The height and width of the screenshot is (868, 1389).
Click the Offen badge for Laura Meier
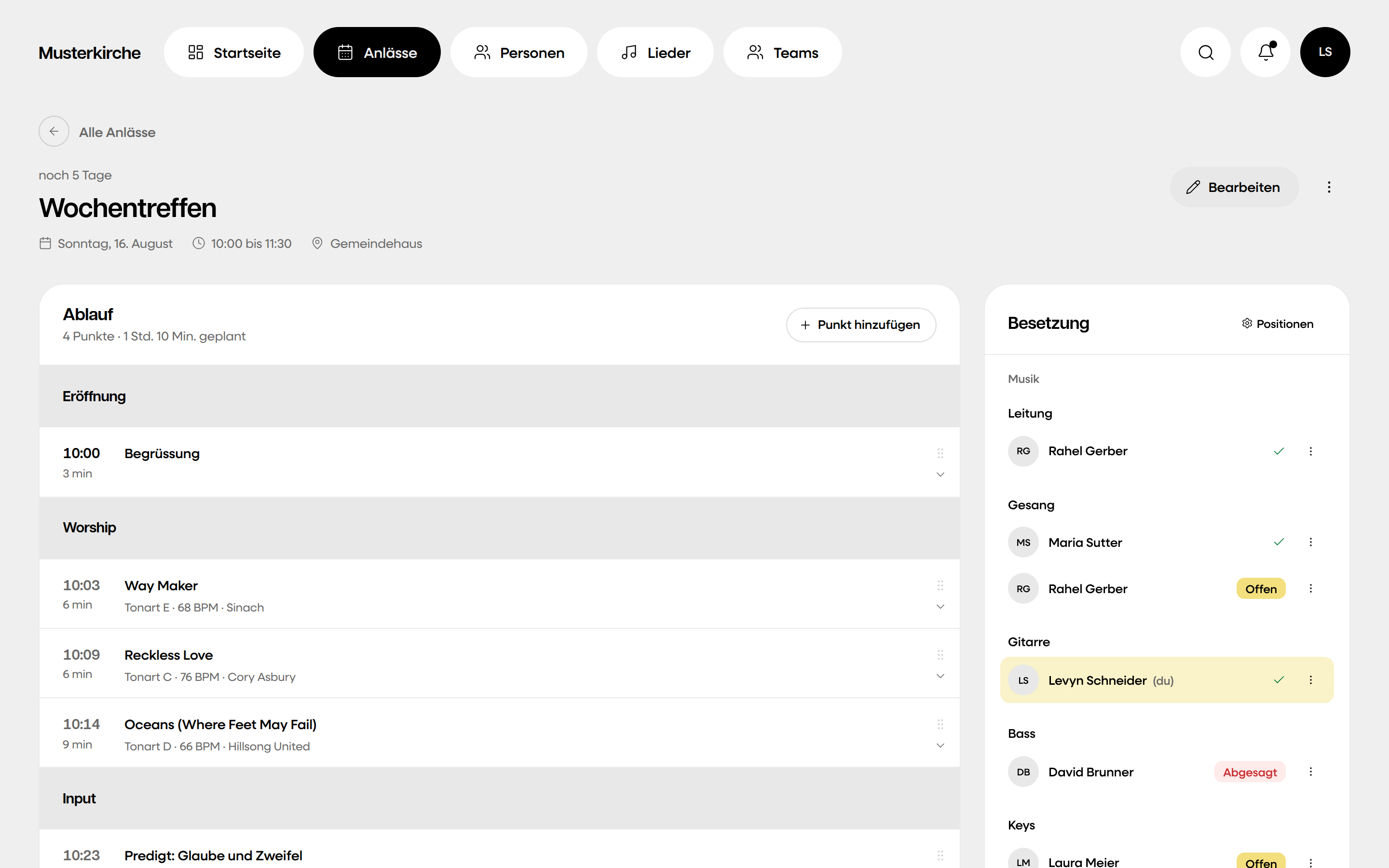(1261, 861)
